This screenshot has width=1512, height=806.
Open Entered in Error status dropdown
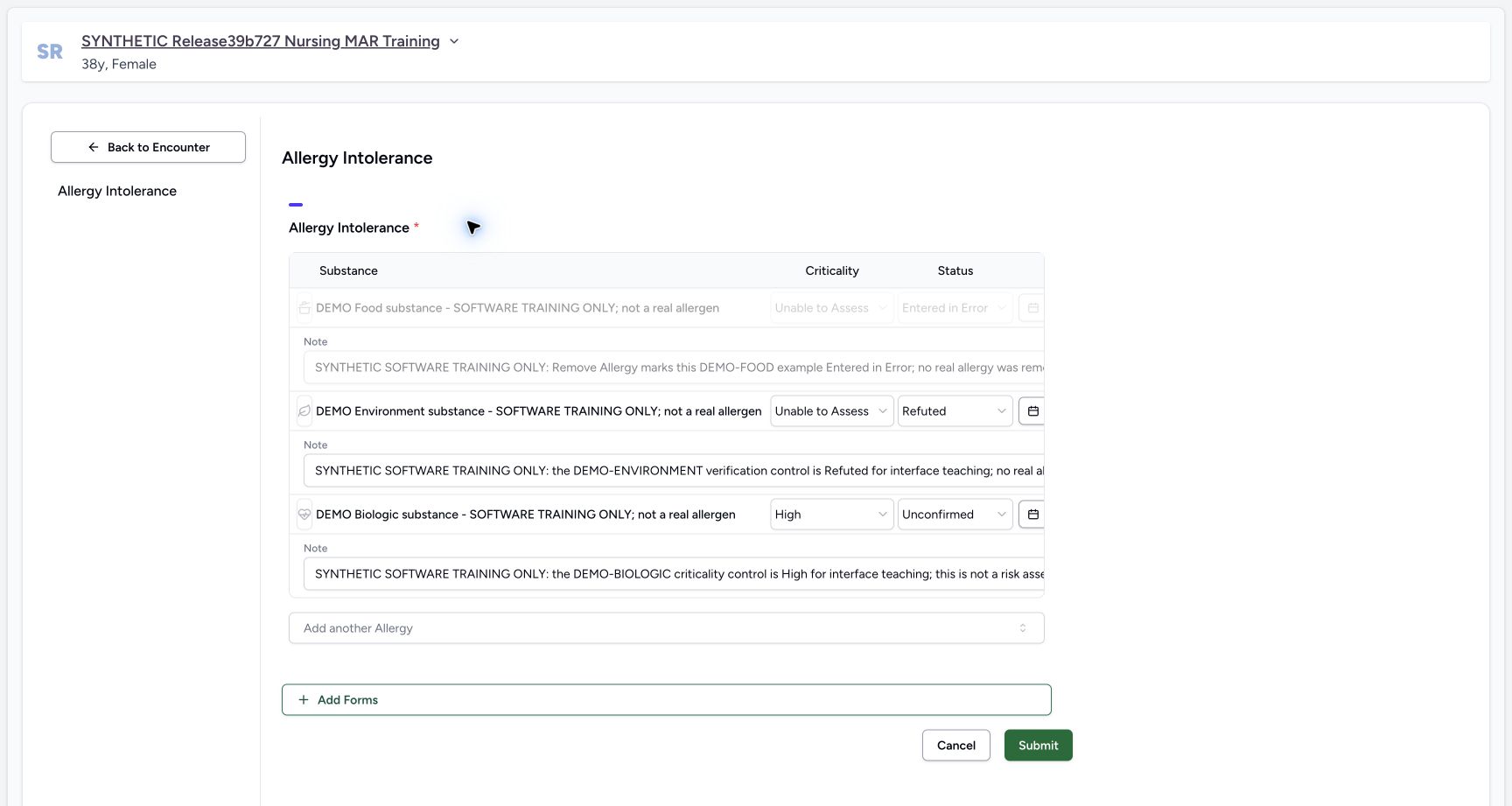point(955,308)
